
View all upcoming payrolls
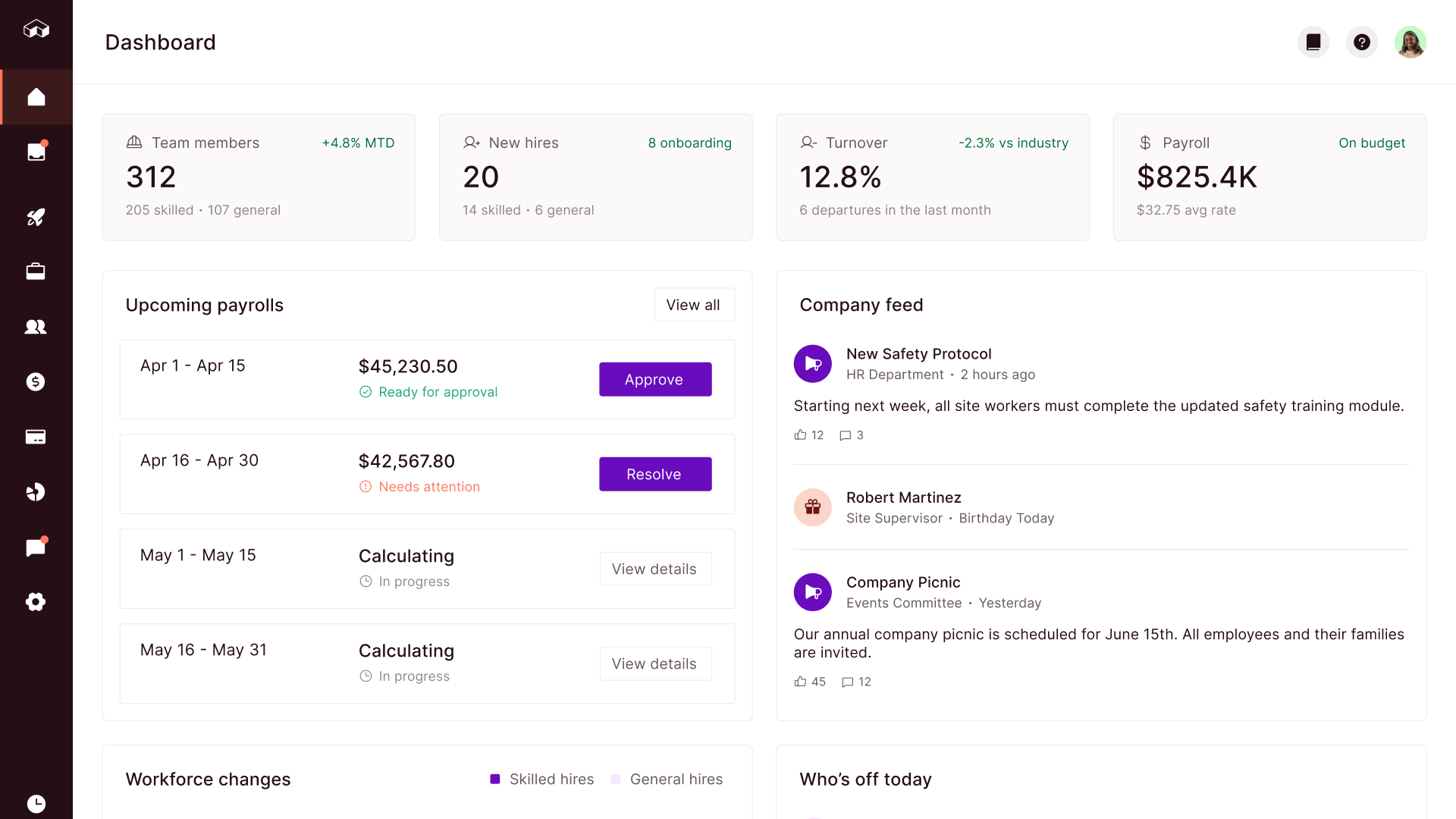(693, 305)
